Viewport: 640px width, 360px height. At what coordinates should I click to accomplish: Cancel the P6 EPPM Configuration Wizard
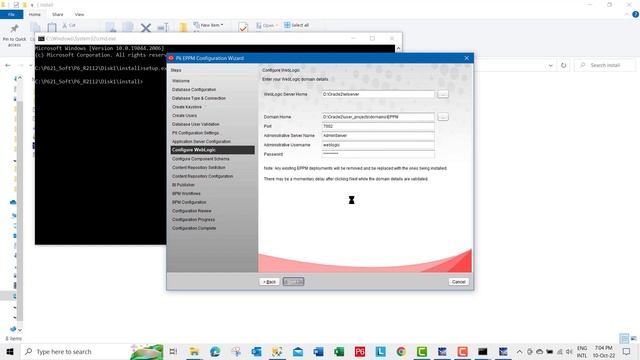[x=458, y=282]
